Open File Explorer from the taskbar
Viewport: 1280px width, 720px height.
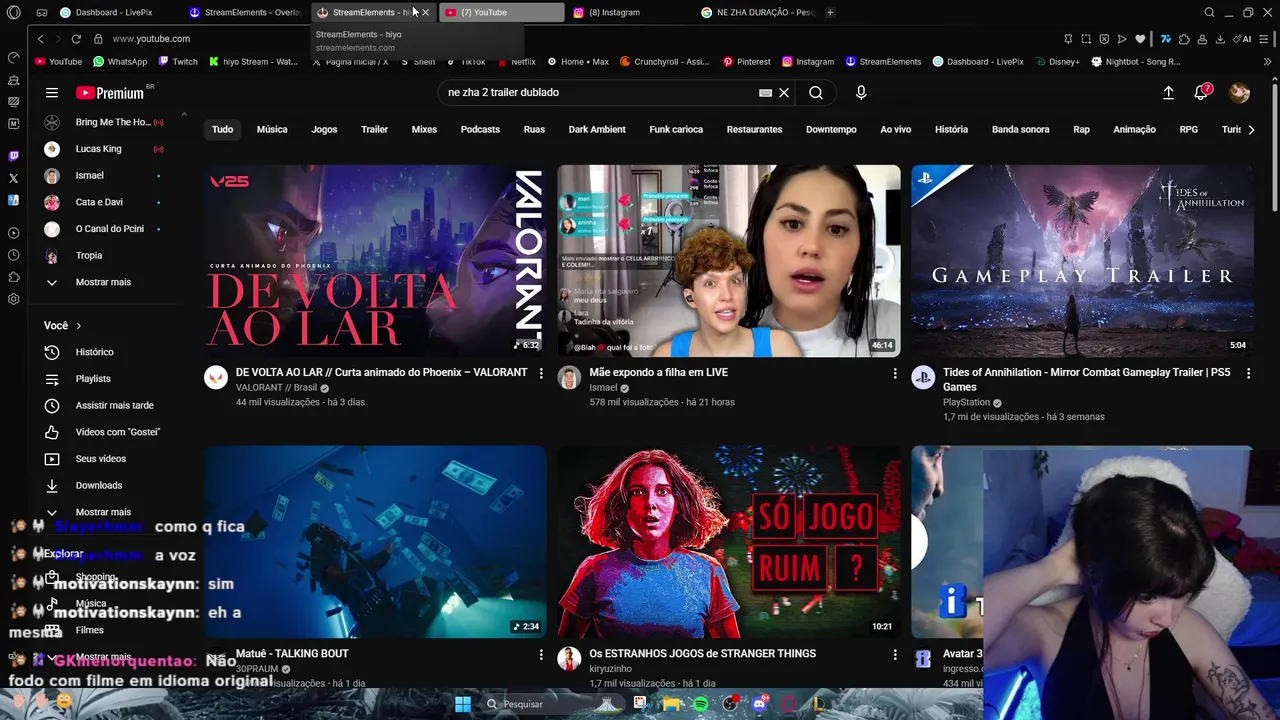(x=671, y=704)
